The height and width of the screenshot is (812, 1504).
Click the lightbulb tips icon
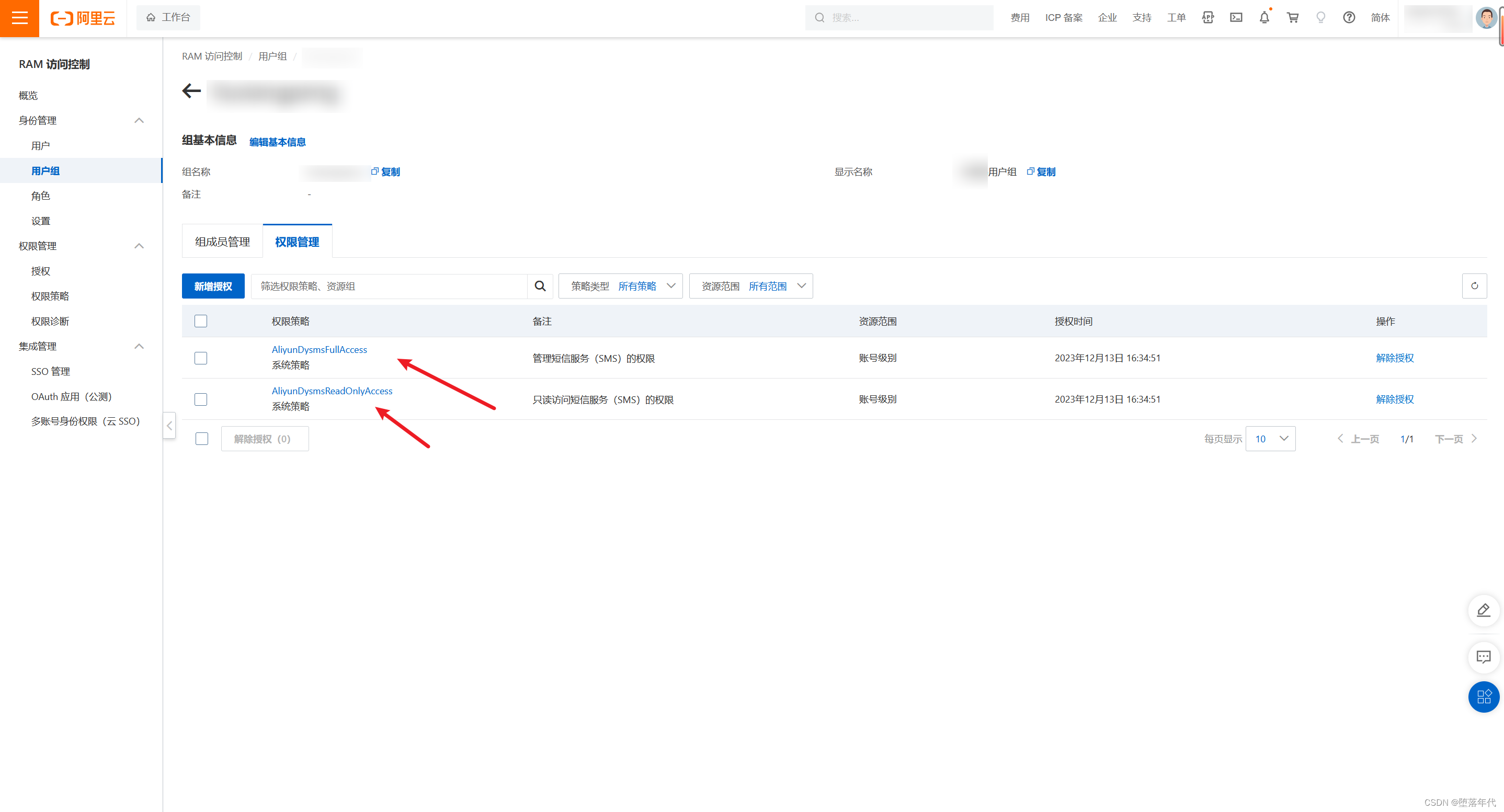pos(1320,17)
